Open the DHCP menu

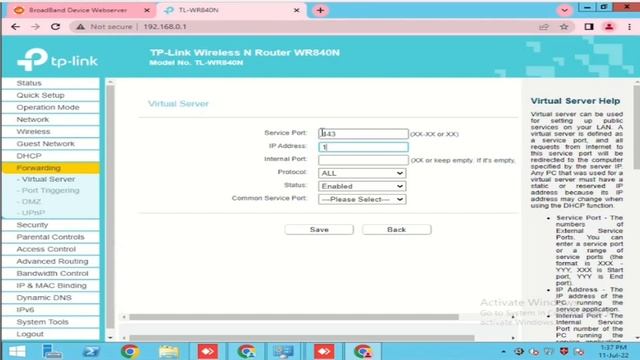pos(51,156)
